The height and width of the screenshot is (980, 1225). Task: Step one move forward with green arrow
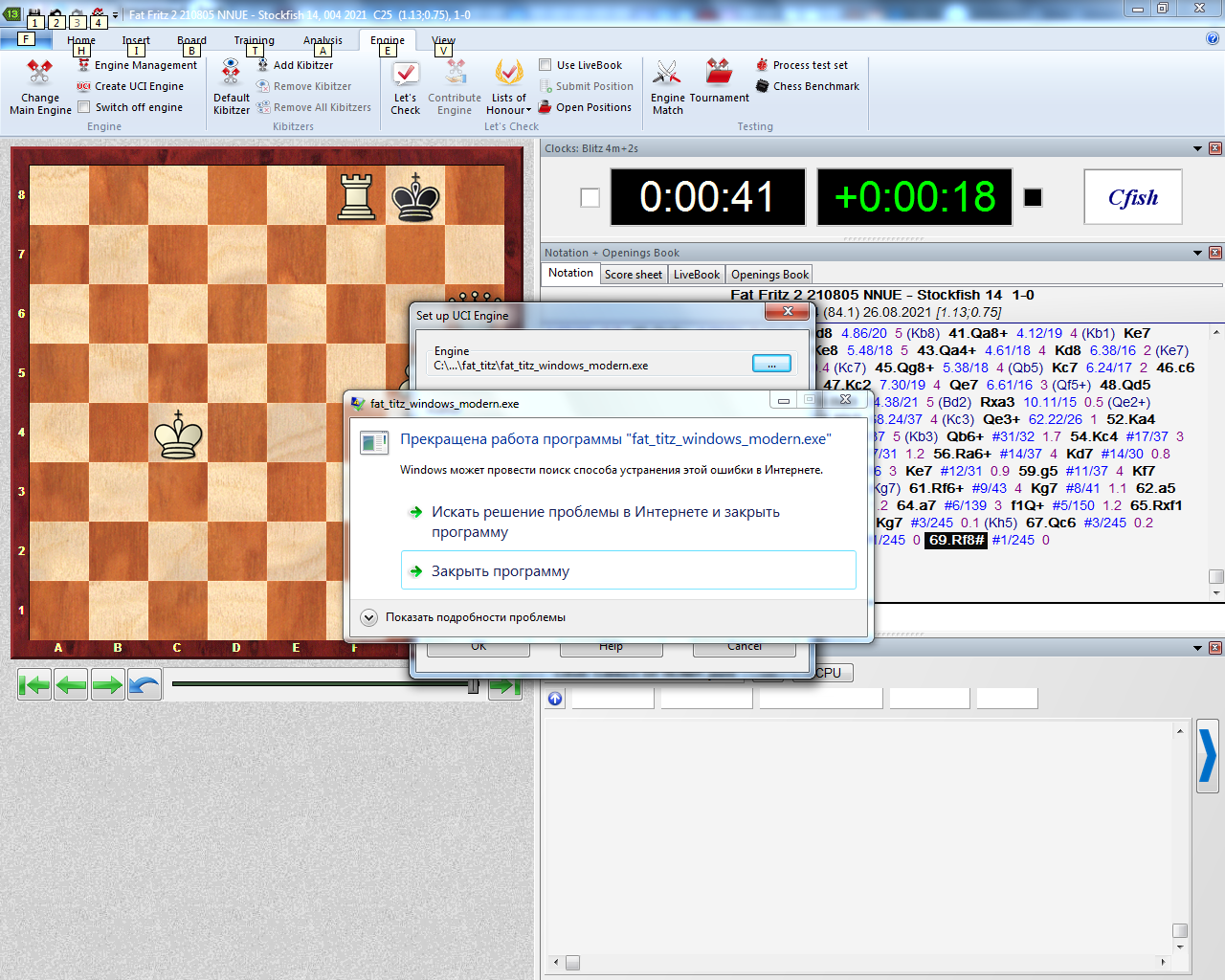[x=108, y=684]
